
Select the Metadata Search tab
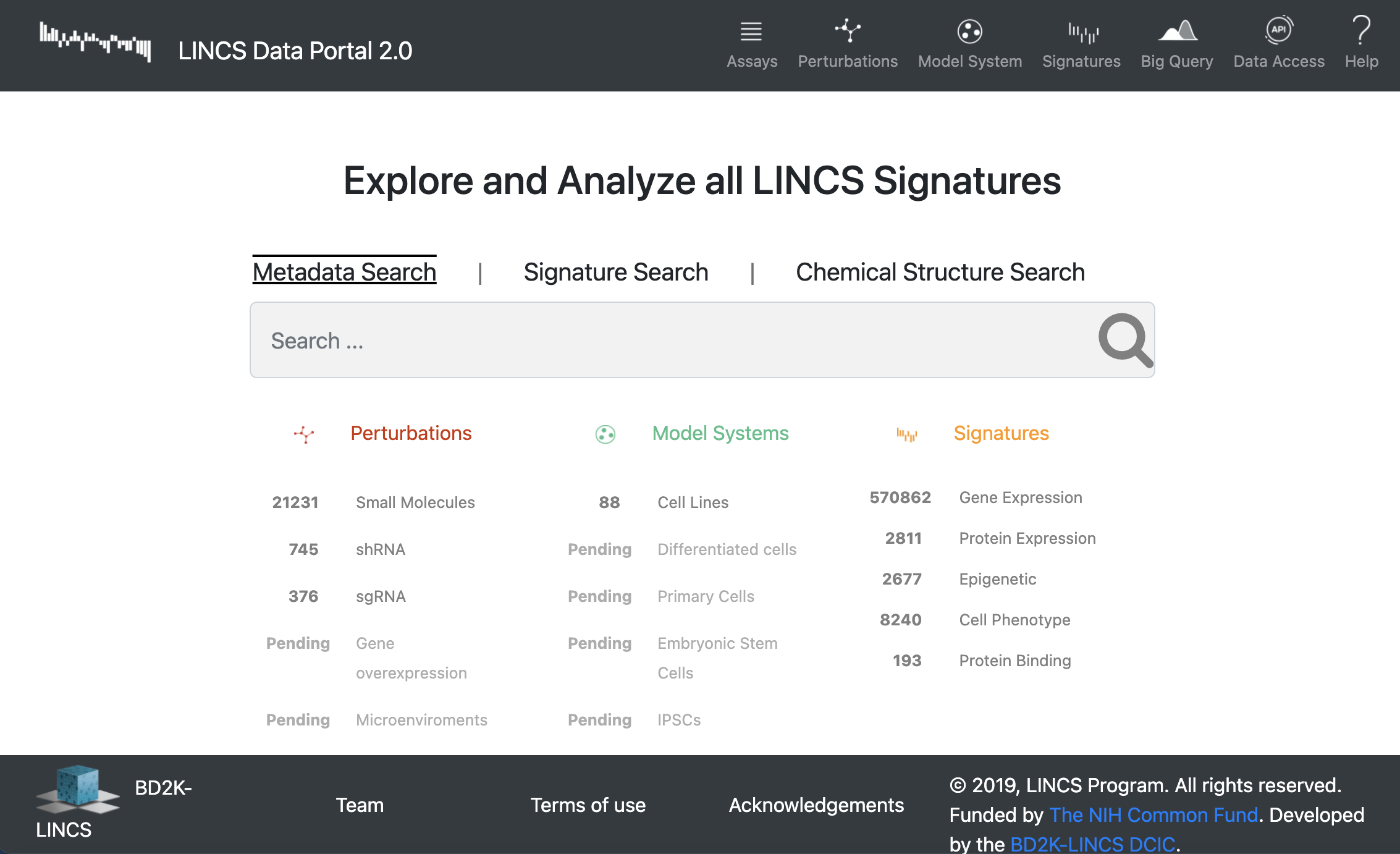344,272
